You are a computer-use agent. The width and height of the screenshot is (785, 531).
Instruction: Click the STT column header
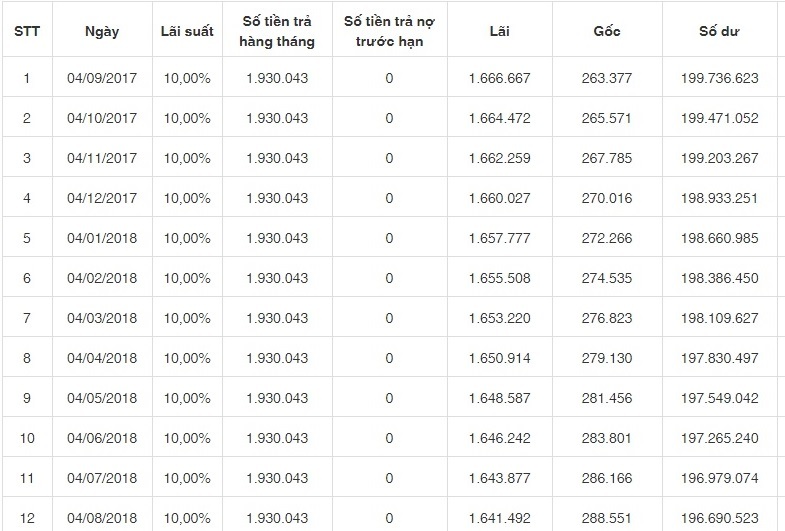pos(26,31)
